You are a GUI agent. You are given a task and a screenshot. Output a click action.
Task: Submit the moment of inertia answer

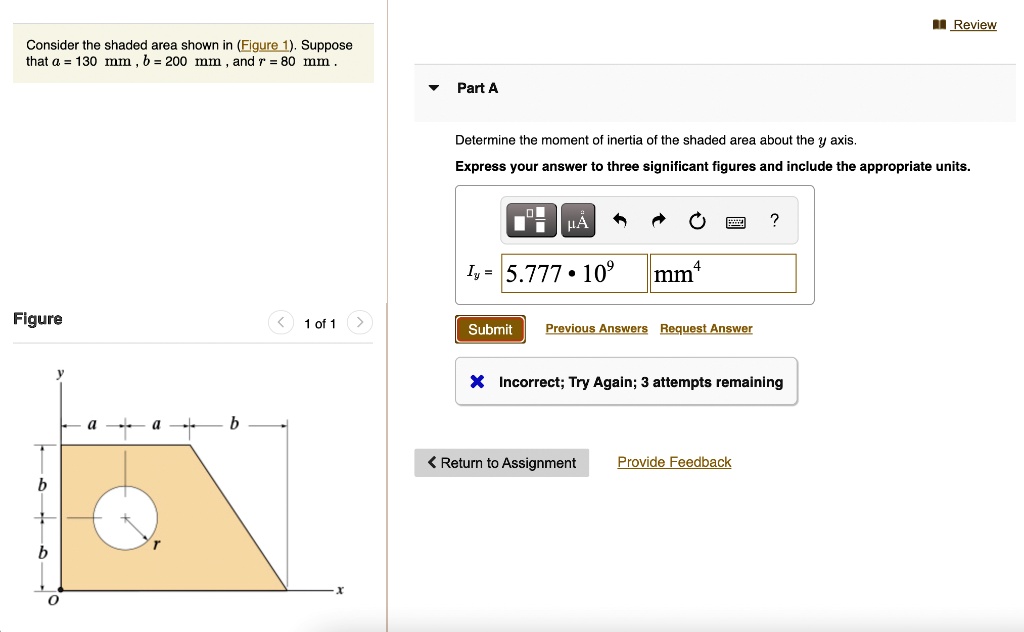click(x=489, y=329)
